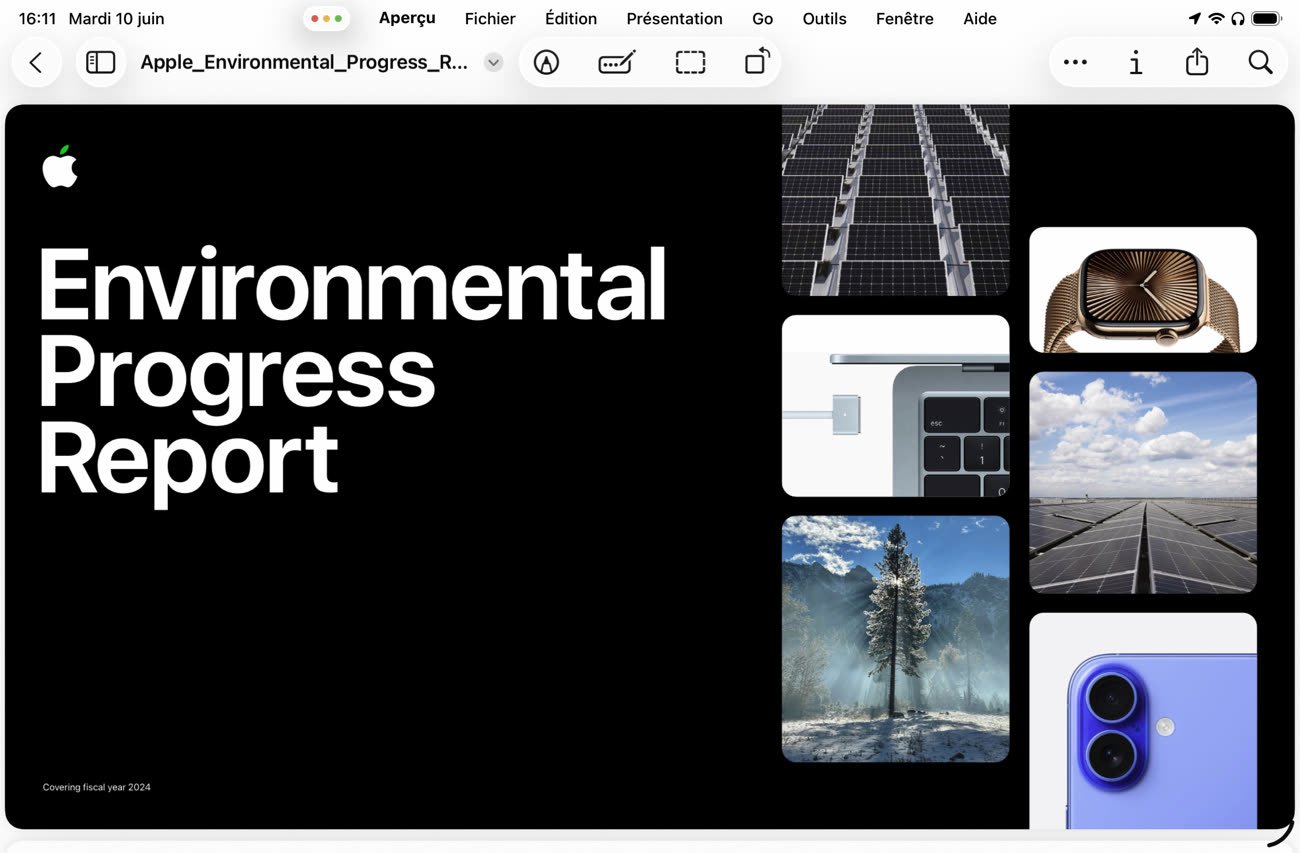This screenshot has height=853, width=1300.
Task: Click the location arrow status icon
Action: coord(1194,19)
